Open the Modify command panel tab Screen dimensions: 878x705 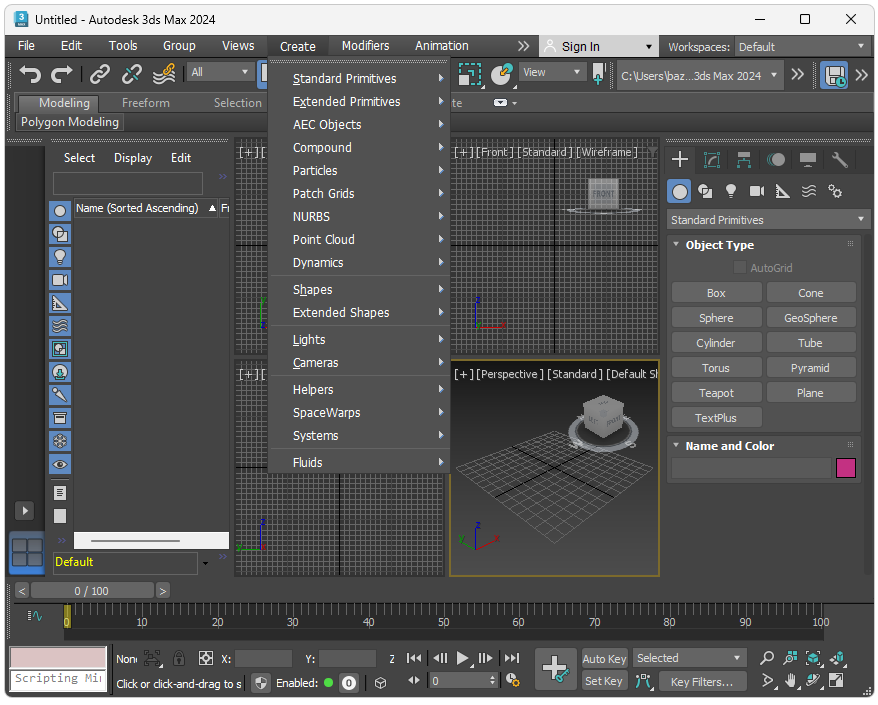(712, 160)
